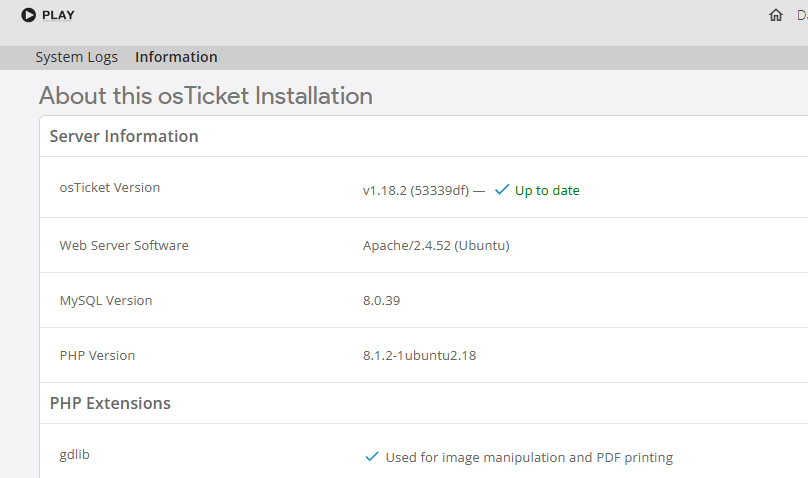Click the About this osTicket Installation heading
This screenshot has height=478, width=808.
click(205, 96)
